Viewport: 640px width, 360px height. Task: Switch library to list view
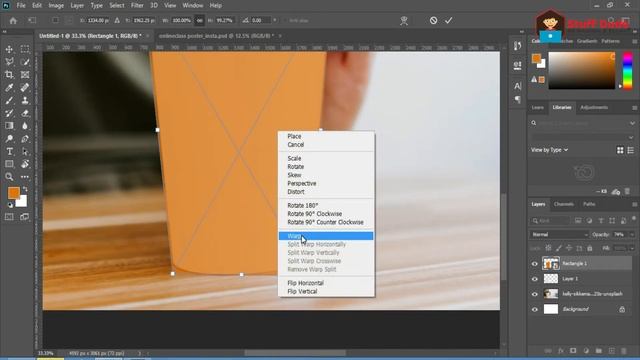[631, 150]
